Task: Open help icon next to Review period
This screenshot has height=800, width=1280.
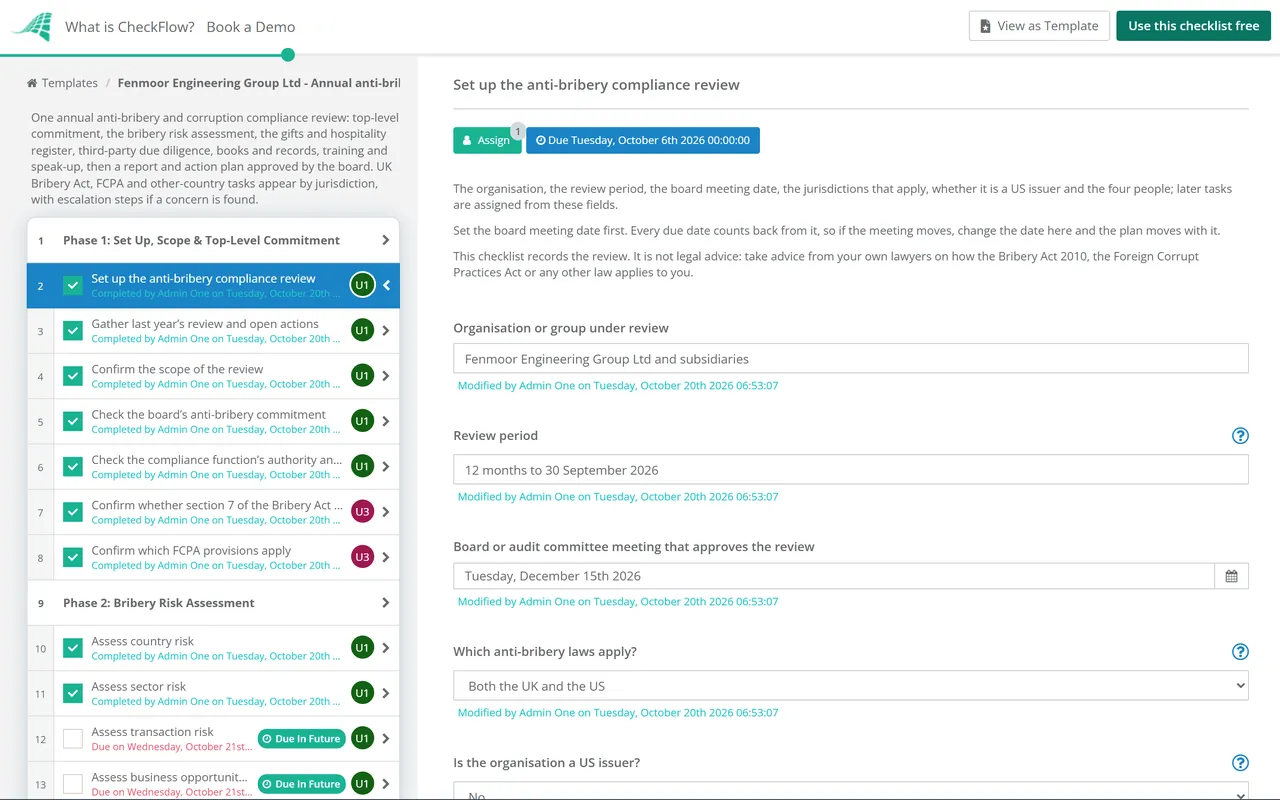Action: click(1240, 436)
